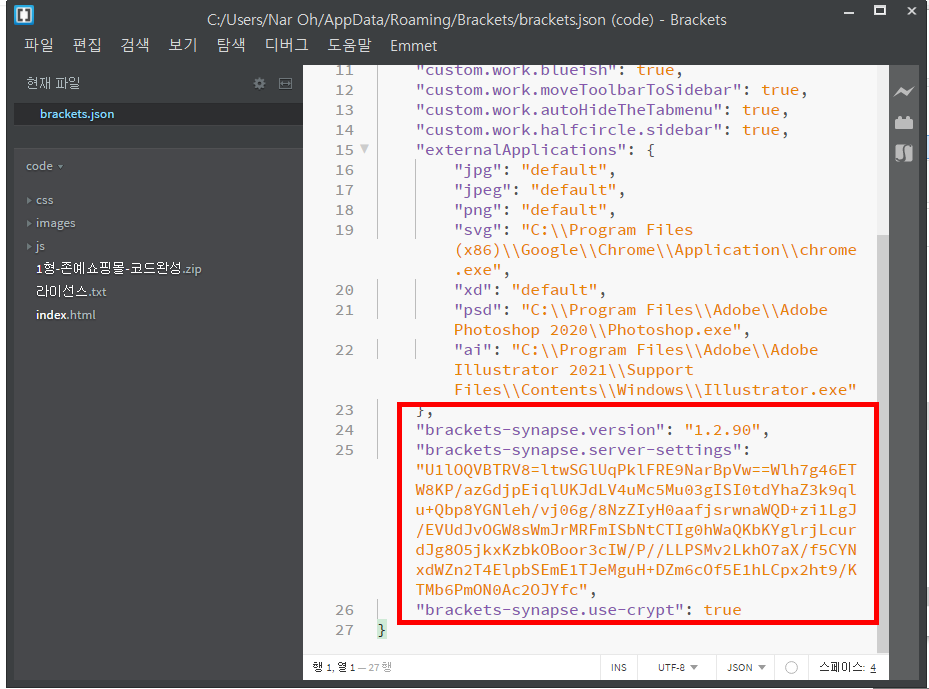The height and width of the screenshot is (689, 929).
Task: Click the indent size value 4
Action: point(873,668)
